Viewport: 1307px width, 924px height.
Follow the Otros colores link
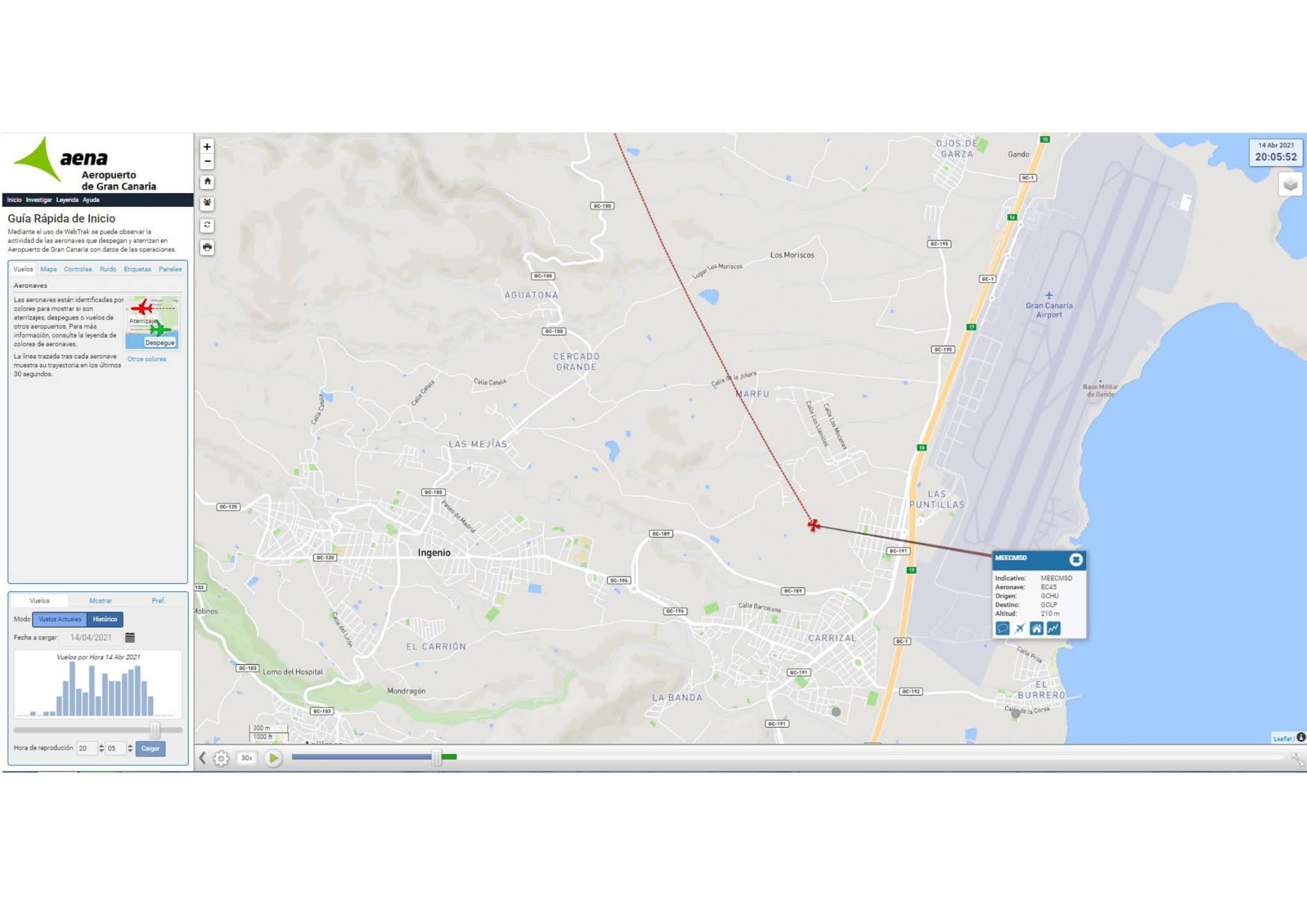(x=147, y=359)
